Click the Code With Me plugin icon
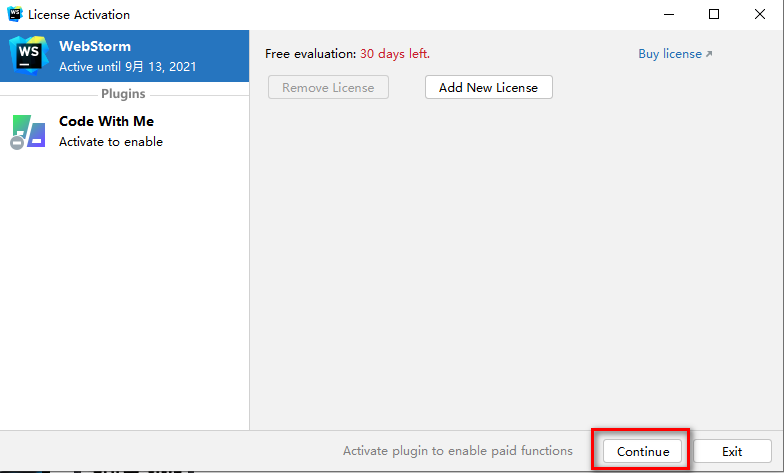The width and height of the screenshot is (784, 473). [x=28, y=132]
